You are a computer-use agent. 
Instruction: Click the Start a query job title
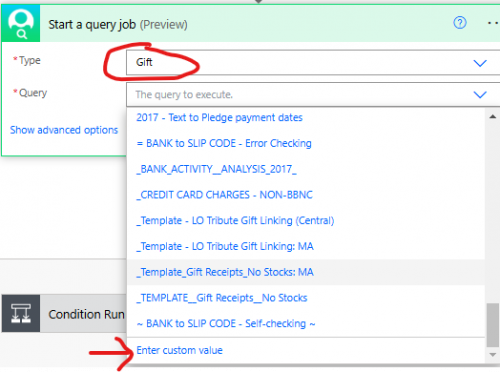(118, 24)
